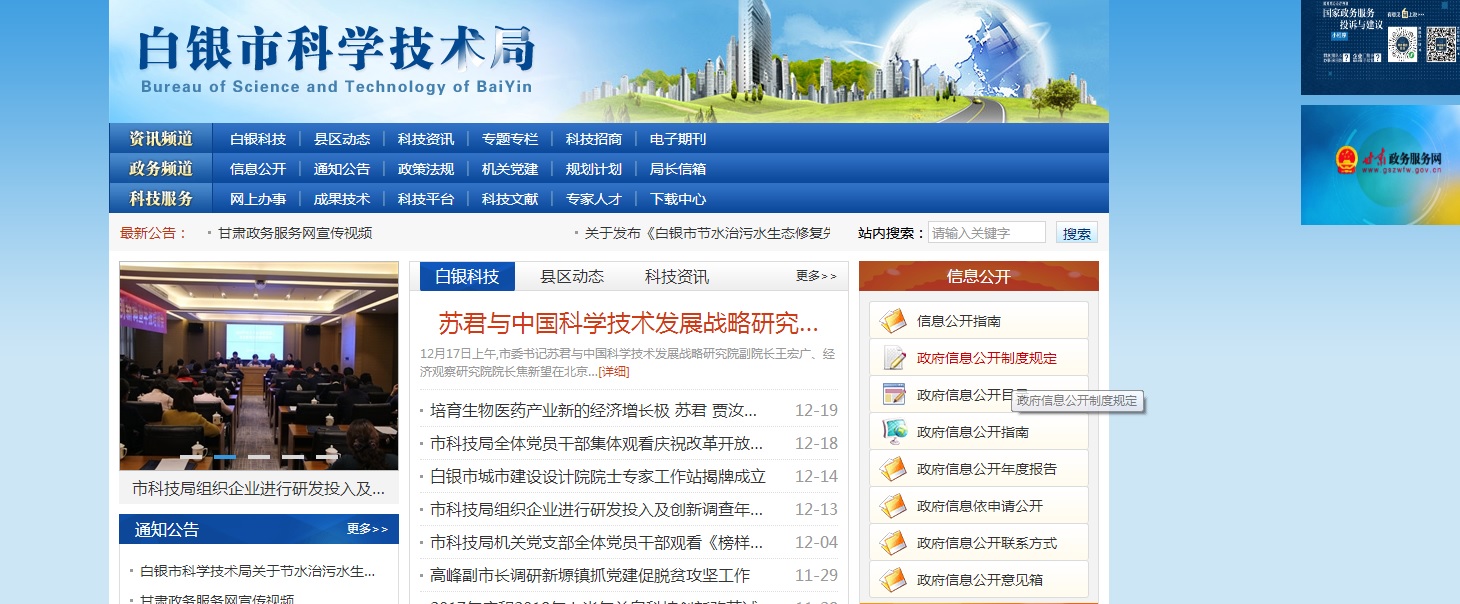Click the notepad icon beside 政府信息公开制度规定
Image resolution: width=1460 pixels, height=604 pixels.
coord(893,358)
